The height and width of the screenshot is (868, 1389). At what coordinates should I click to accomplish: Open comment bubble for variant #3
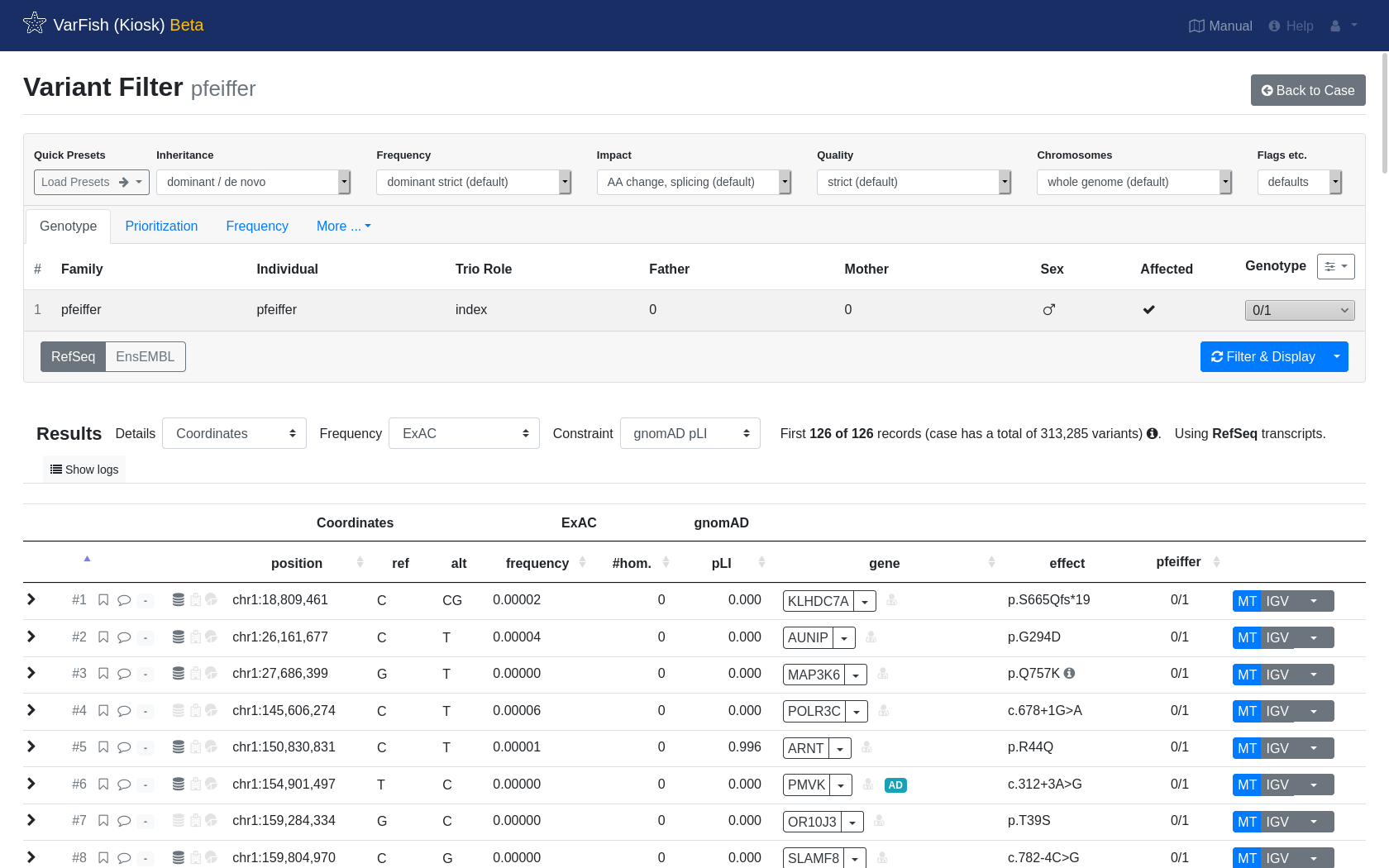(x=124, y=674)
